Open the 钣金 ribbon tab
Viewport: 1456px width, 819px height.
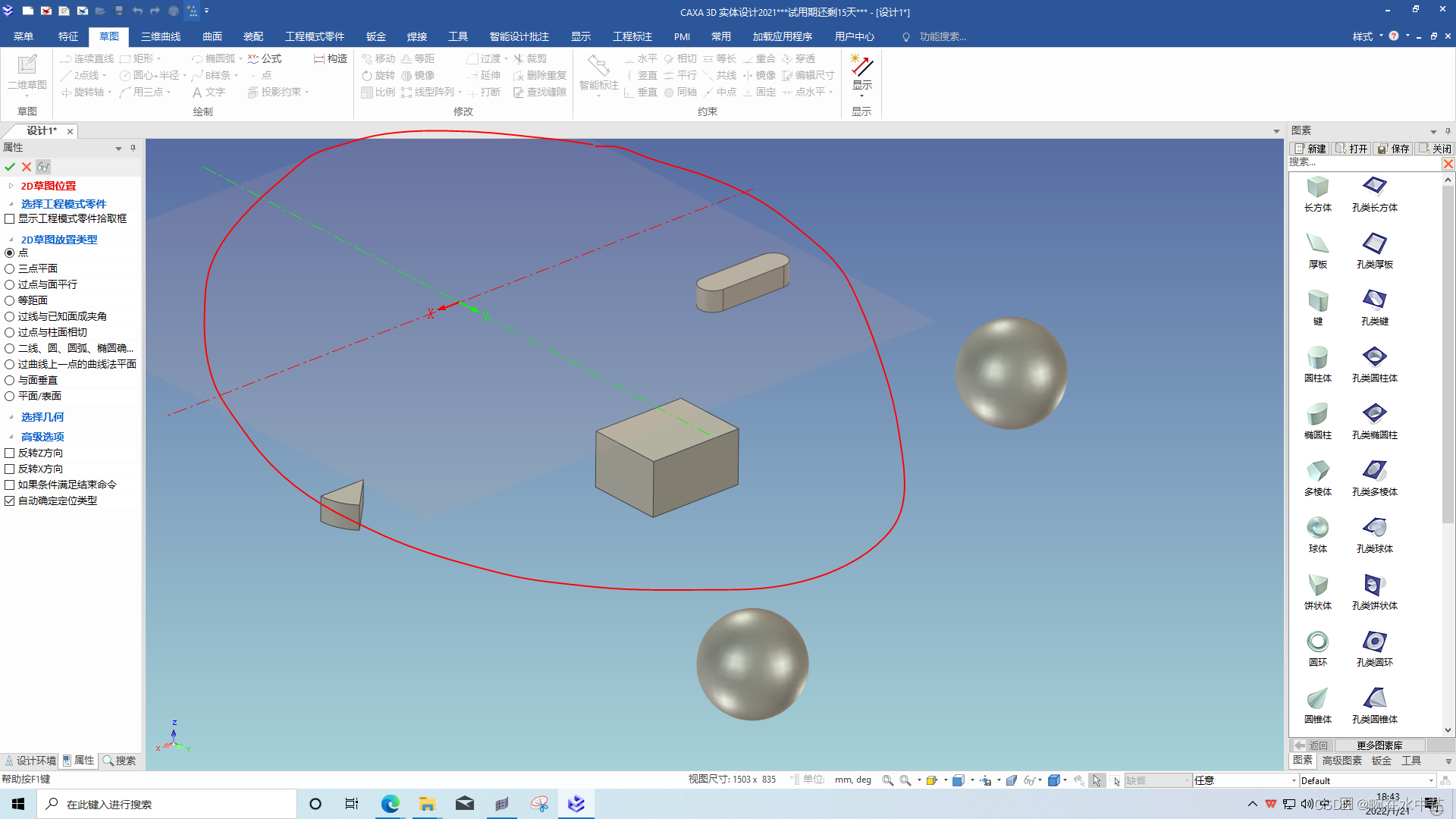375,36
